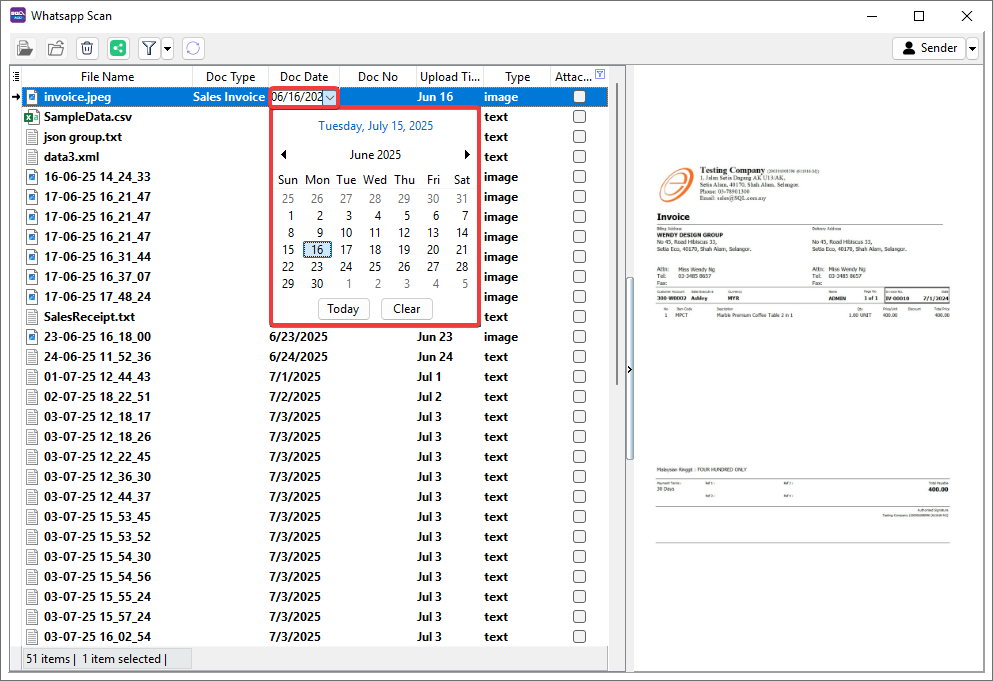Click the green share icon
993x681 pixels.
(118, 48)
